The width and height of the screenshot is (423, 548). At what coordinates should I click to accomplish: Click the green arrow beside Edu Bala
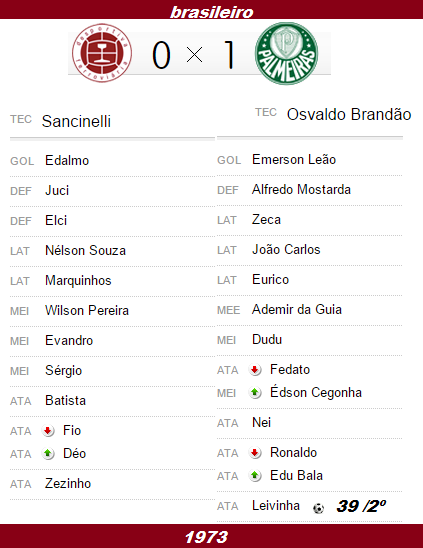(255, 476)
